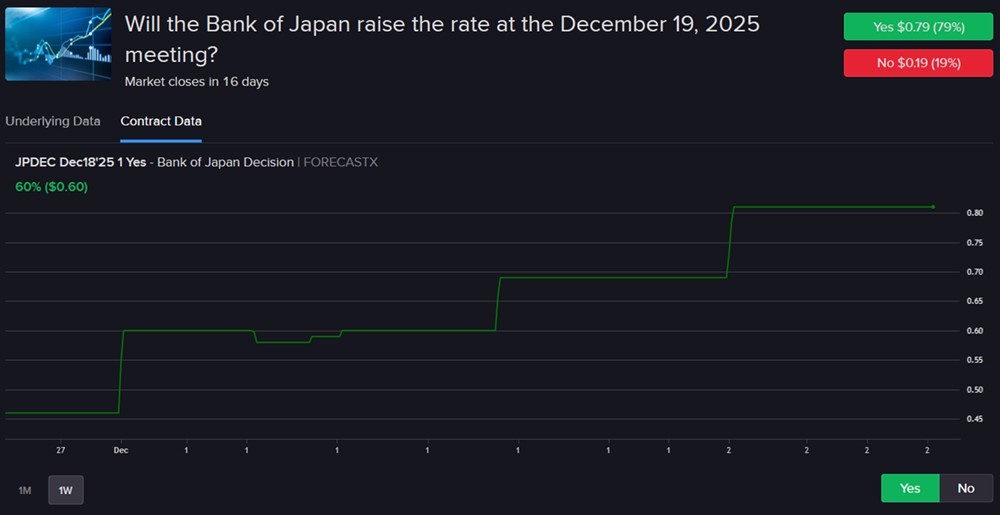
Task: Set chart range to 1M
Action: (x=25, y=490)
